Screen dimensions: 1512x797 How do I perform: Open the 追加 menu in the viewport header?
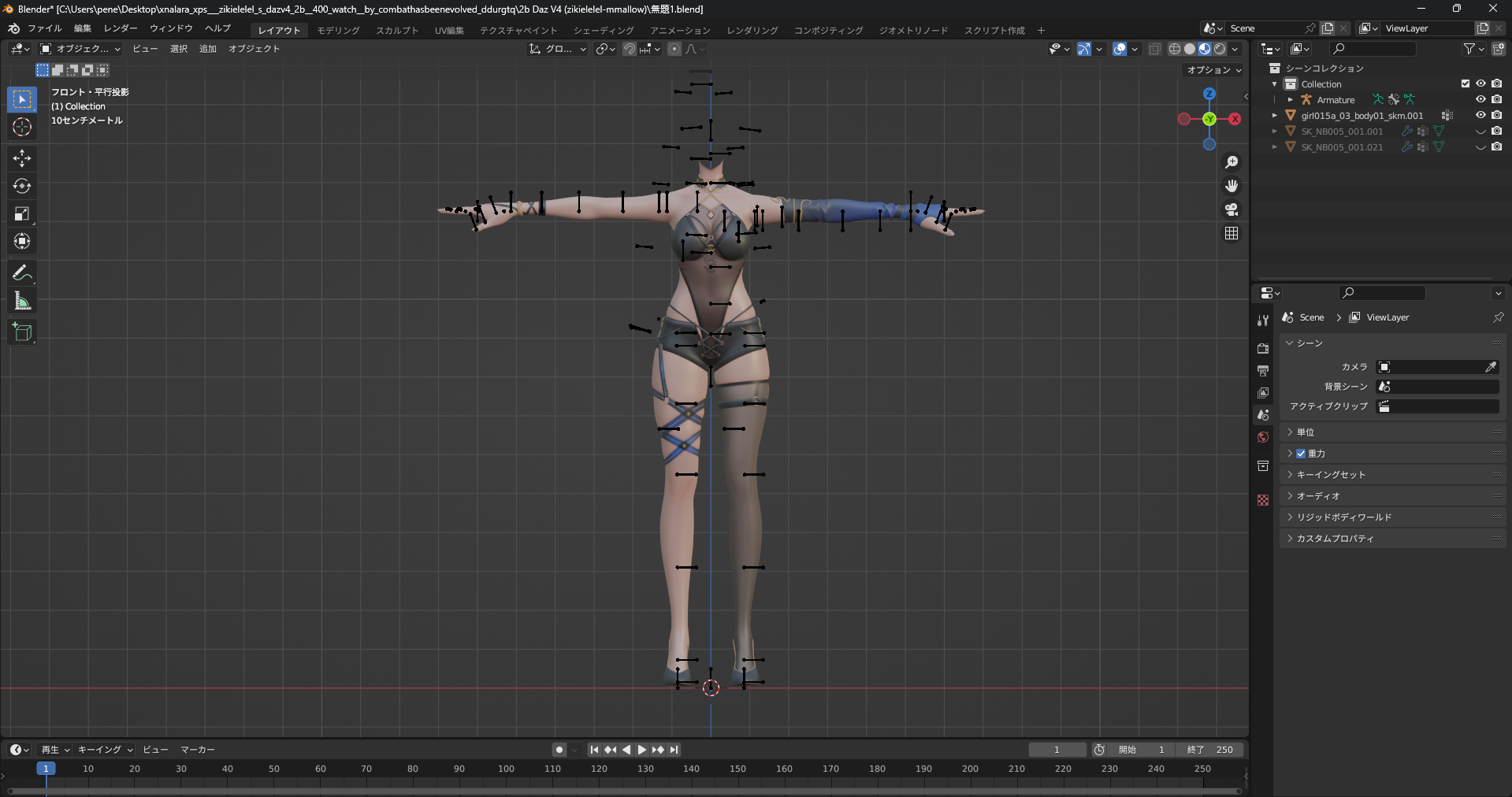(x=207, y=49)
